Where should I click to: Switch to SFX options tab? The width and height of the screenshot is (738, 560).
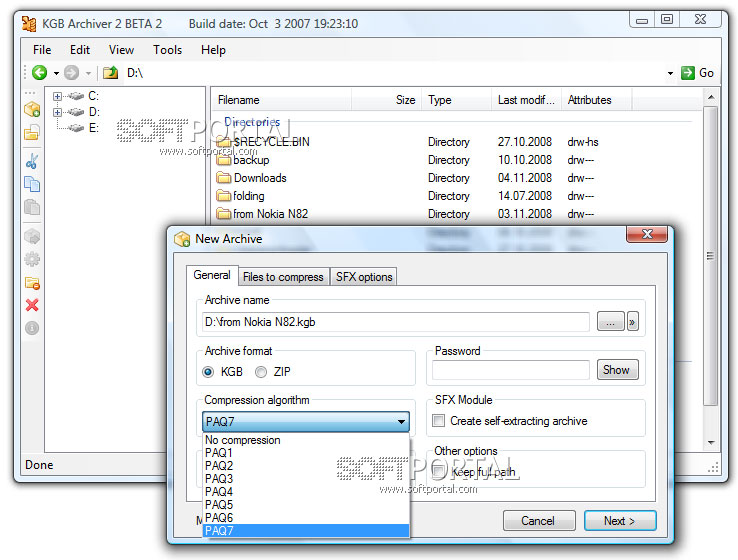(x=364, y=277)
